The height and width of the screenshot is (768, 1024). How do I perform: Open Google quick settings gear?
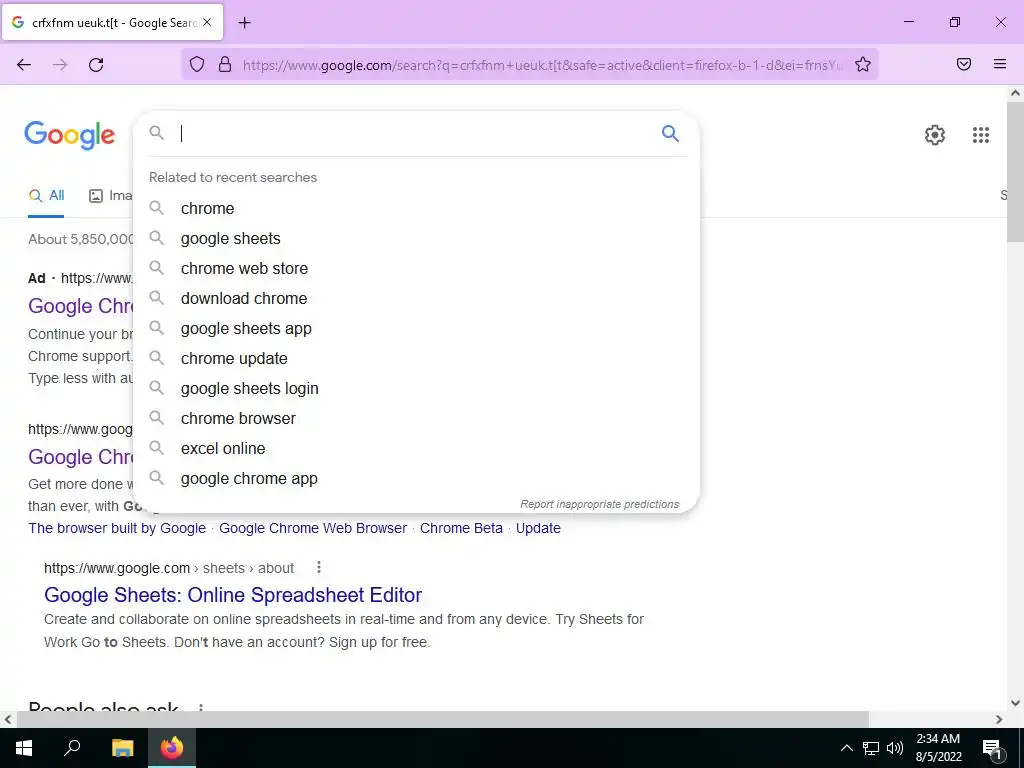coord(935,135)
